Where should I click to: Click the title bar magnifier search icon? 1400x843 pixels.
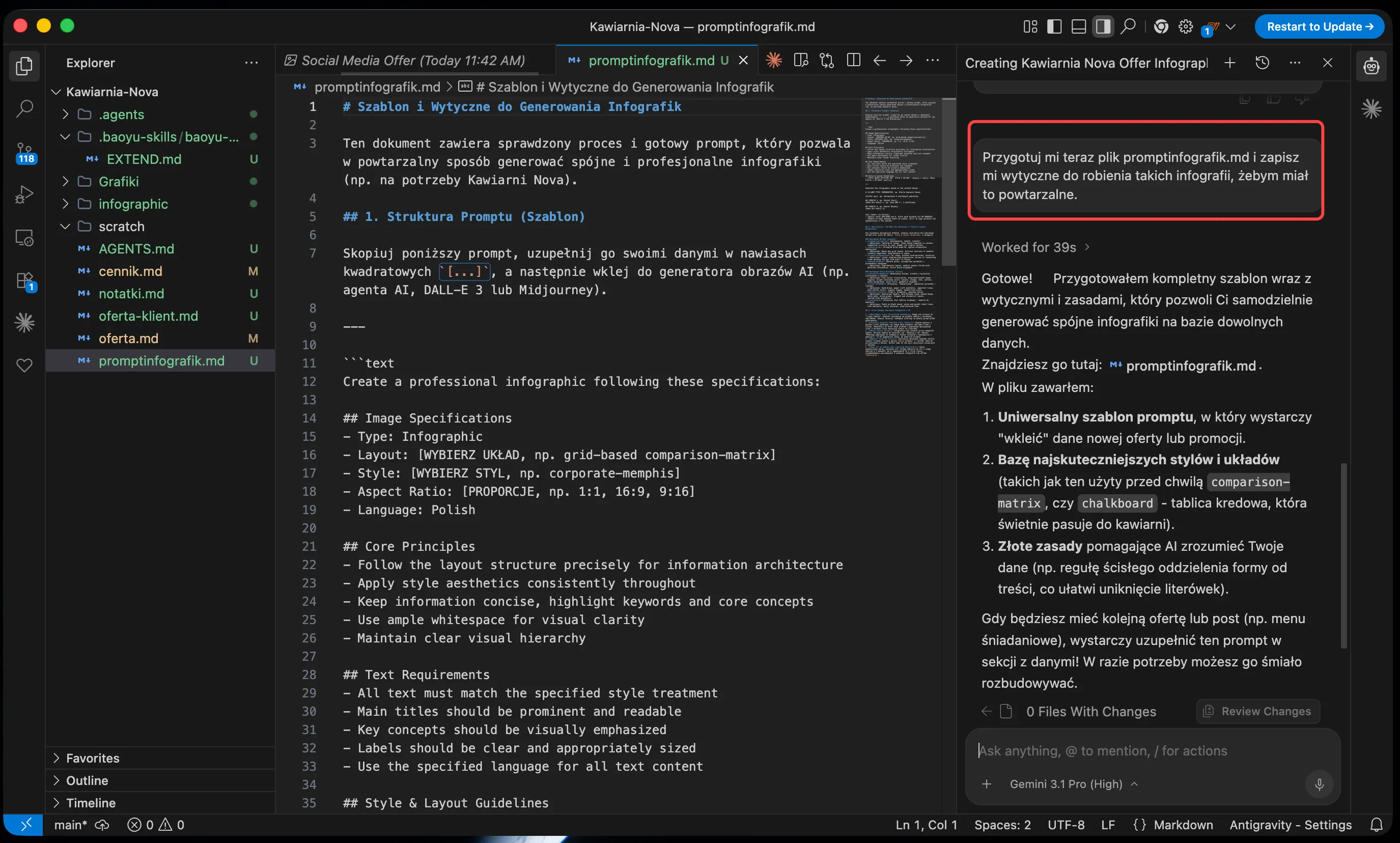(1128, 26)
